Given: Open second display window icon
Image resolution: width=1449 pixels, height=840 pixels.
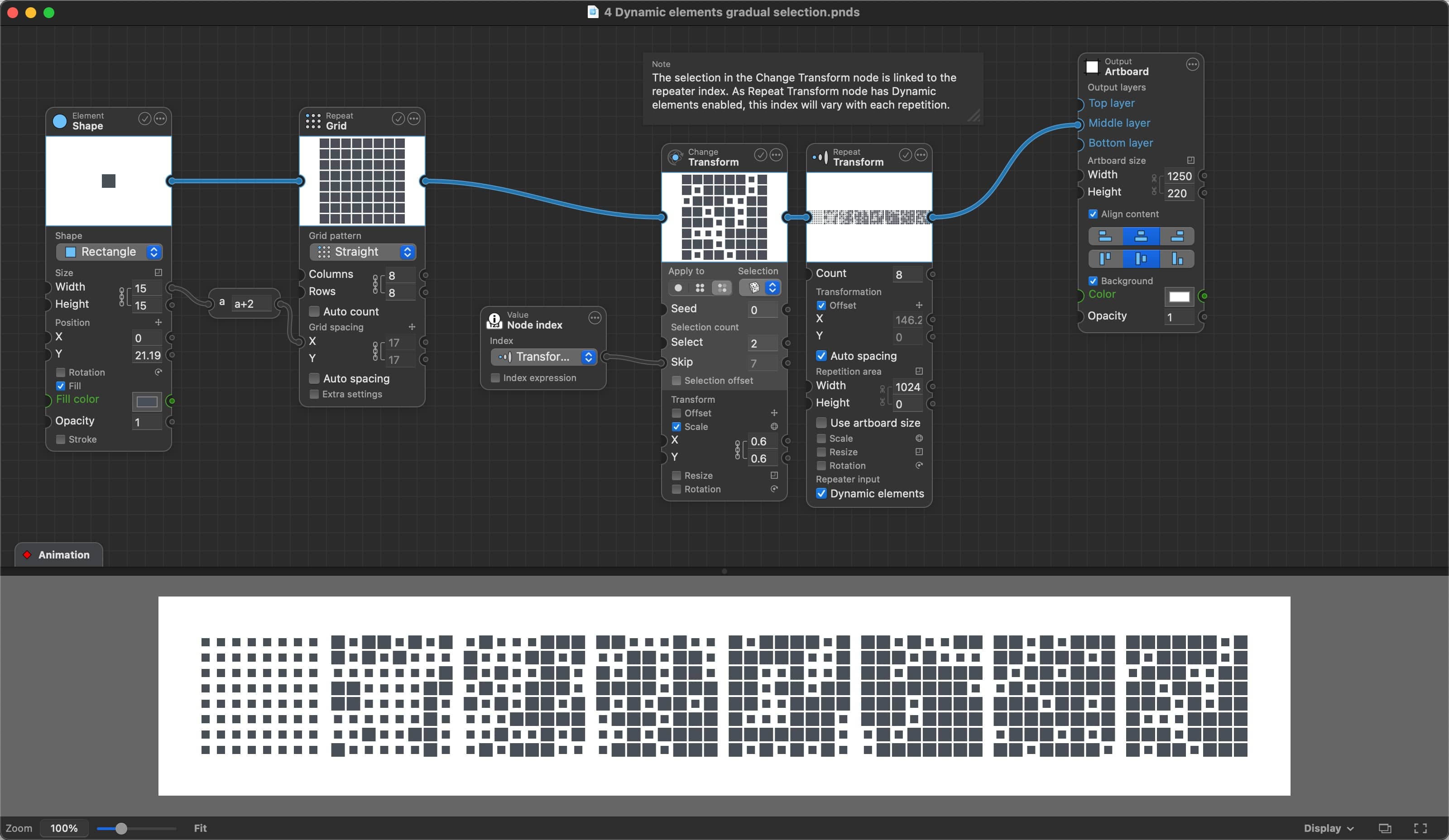Looking at the screenshot, I should click(1385, 828).
